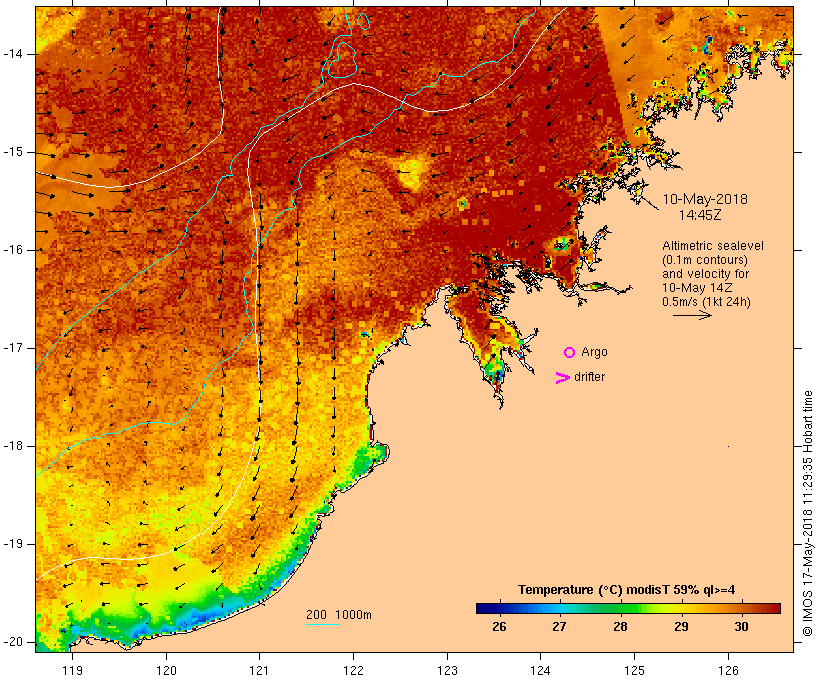
Task: Click longitude axis label '125'
Action: pos(634,670)
